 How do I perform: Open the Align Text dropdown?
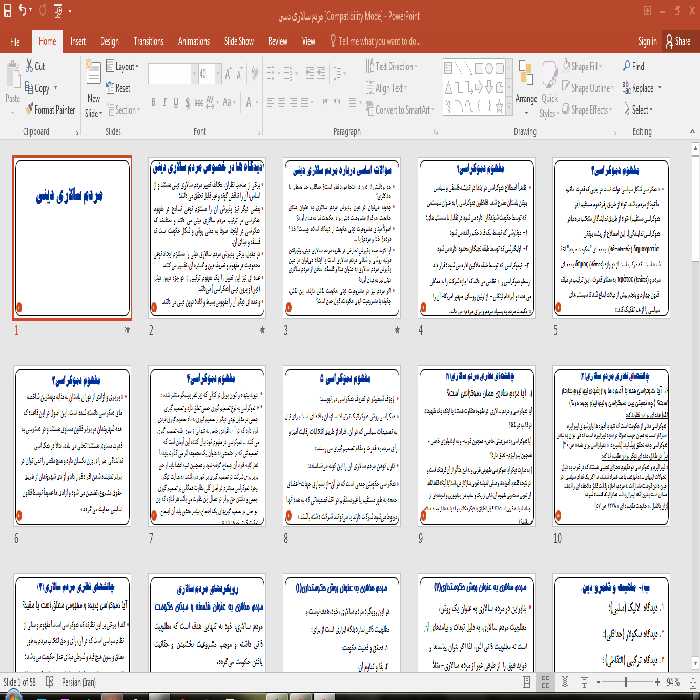(x=385, y=88)
